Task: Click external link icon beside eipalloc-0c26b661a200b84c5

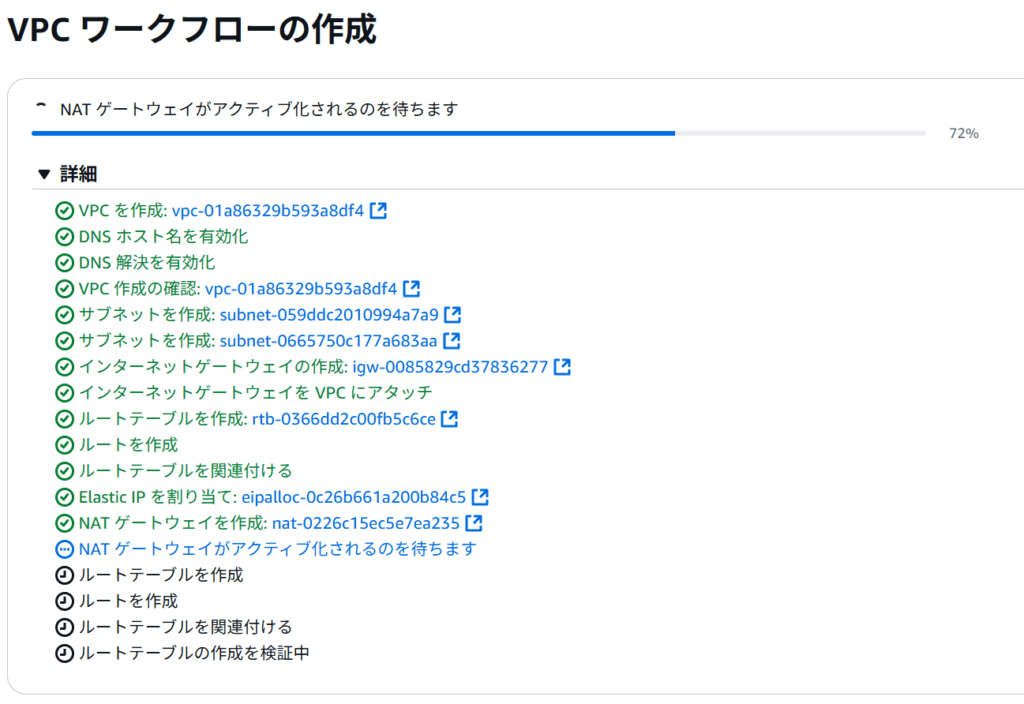Action: click(480, 497)
